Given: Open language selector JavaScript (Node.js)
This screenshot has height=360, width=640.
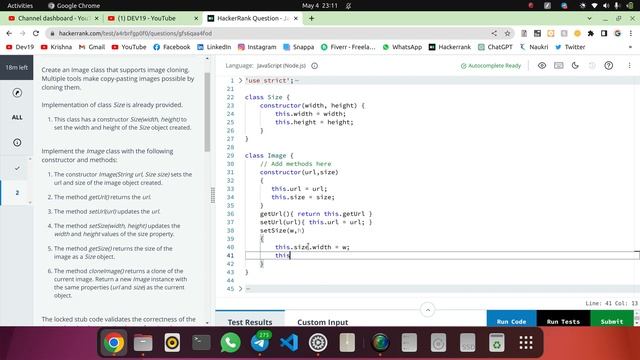Looking at the screenshot, I should coord(281,66).
